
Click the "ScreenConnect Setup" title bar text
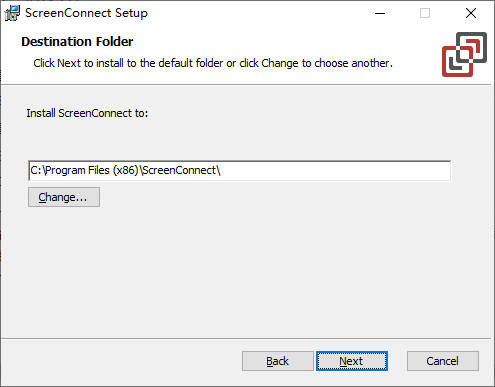(x=86, y=13)
